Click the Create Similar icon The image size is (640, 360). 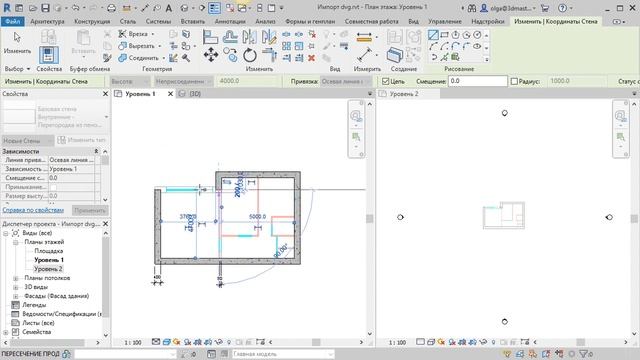coord(395,55)
